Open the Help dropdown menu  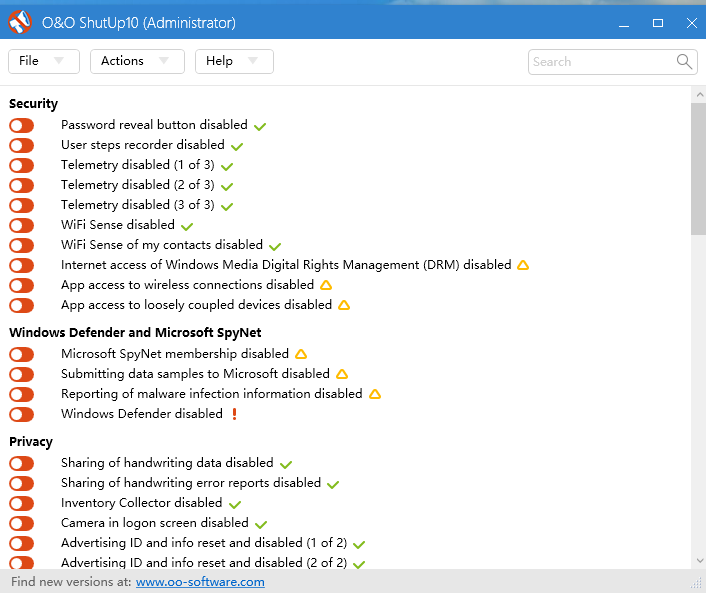233,61
